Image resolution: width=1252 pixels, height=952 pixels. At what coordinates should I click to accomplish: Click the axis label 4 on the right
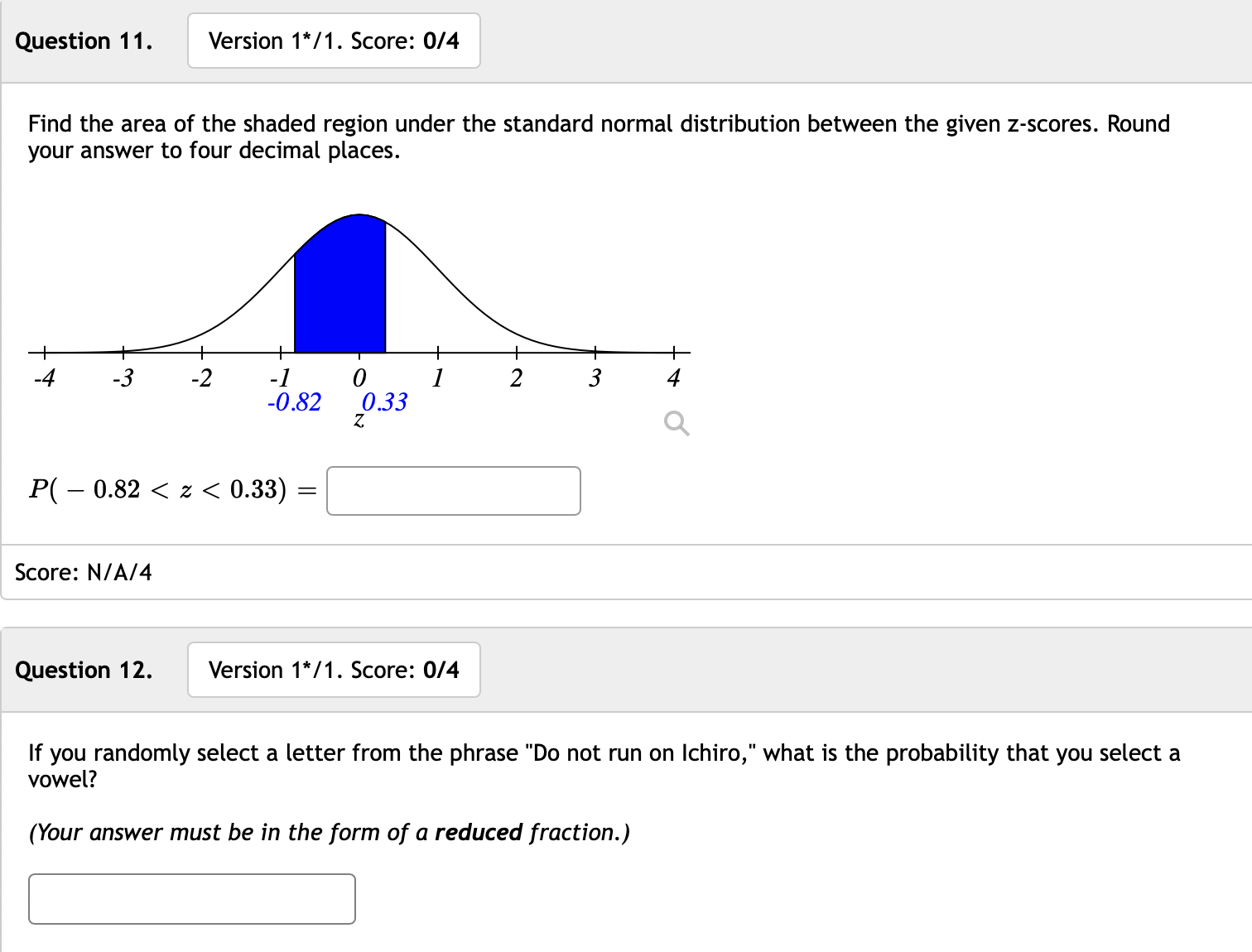[673, 377]
